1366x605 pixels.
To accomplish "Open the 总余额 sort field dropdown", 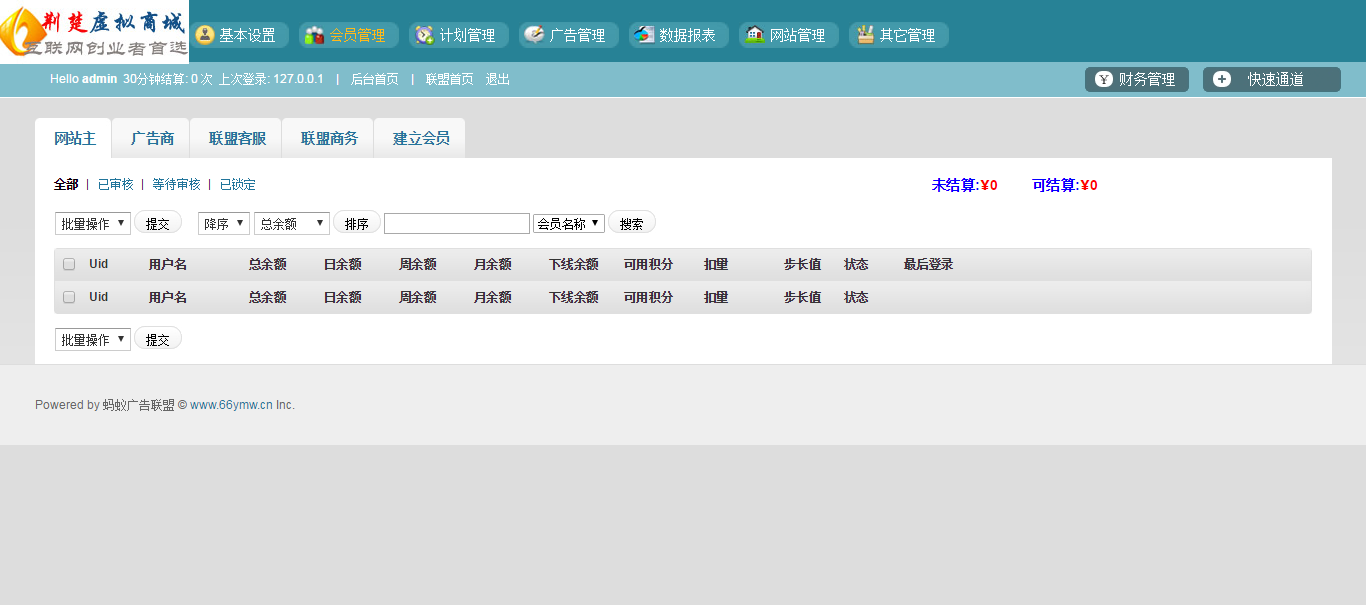I will click(292, 223).
